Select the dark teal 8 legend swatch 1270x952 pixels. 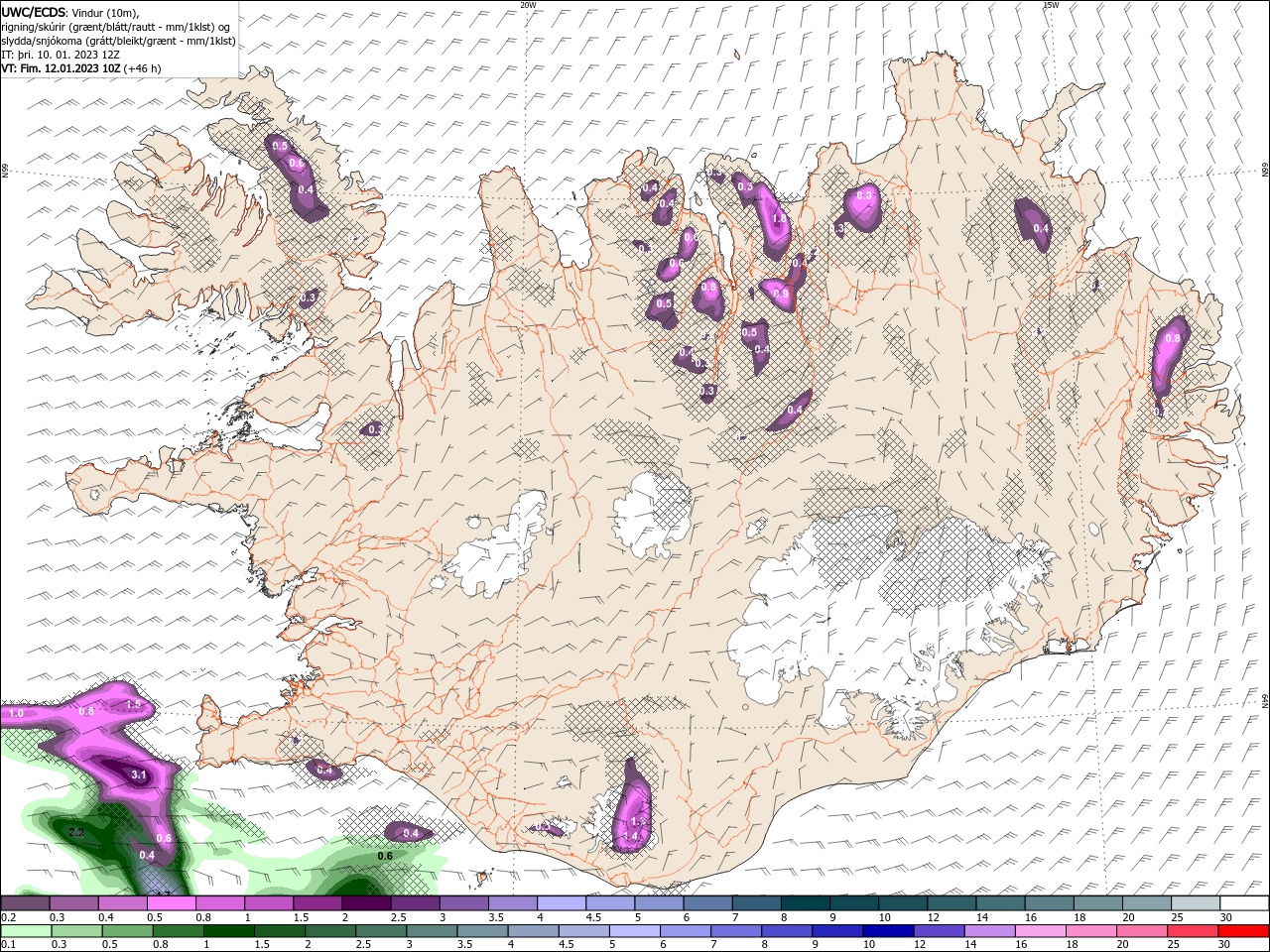[806, 903]
